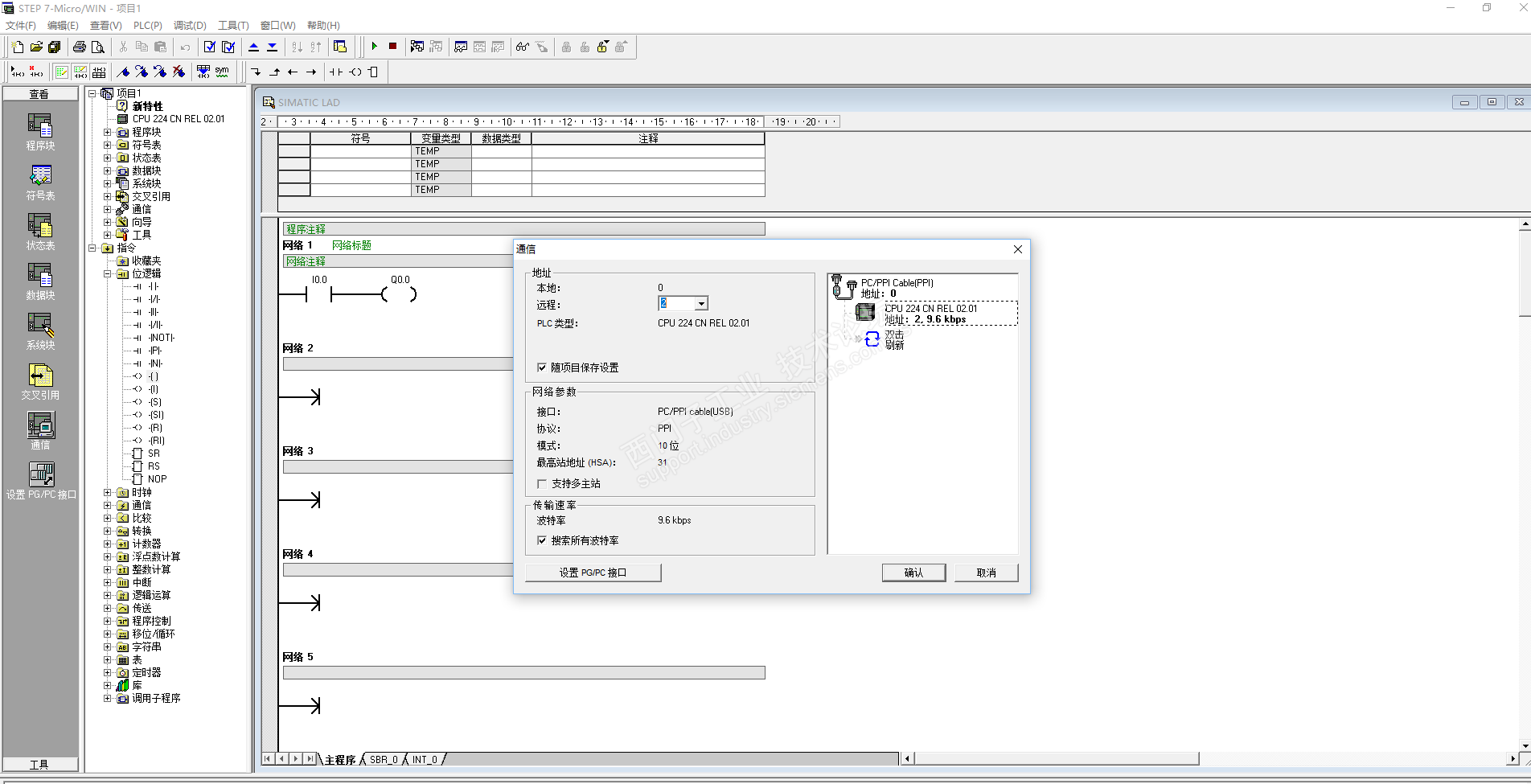Open the 文件(F) menu
Viewport: 1531px width, 784px height.
(21, 26)
